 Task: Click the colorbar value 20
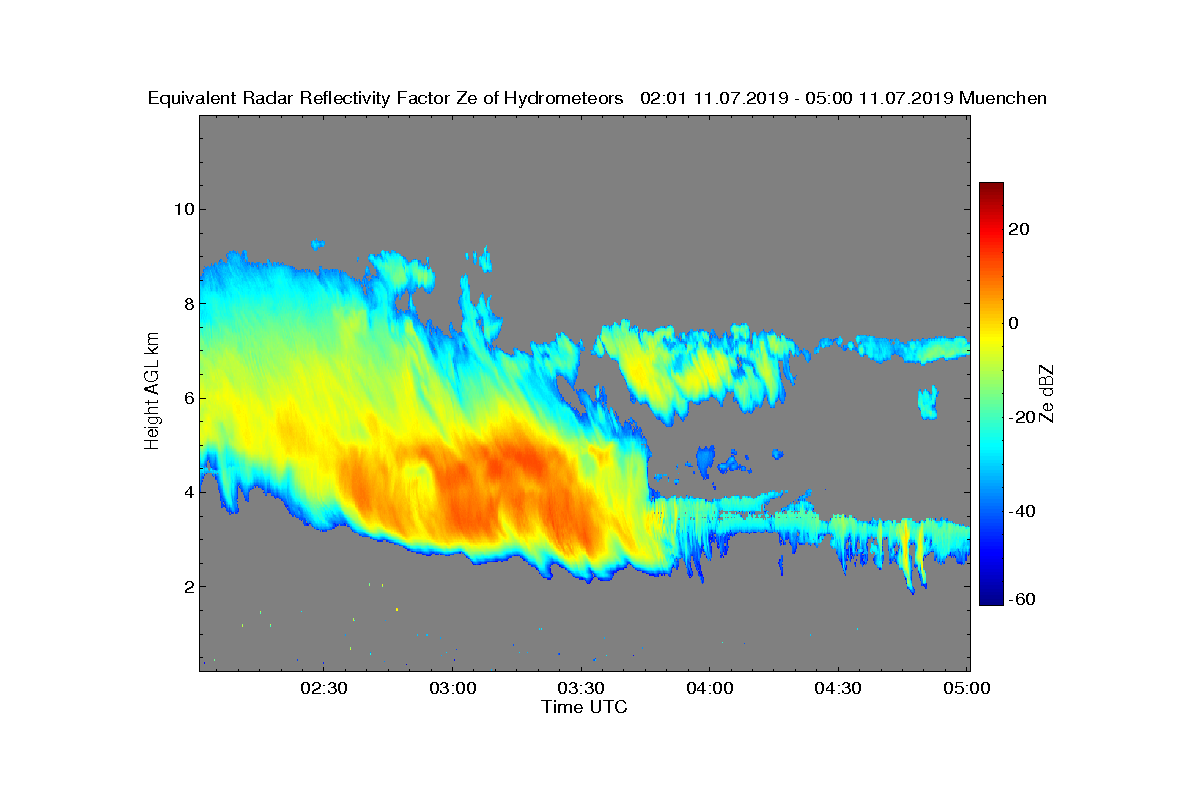1019,229
